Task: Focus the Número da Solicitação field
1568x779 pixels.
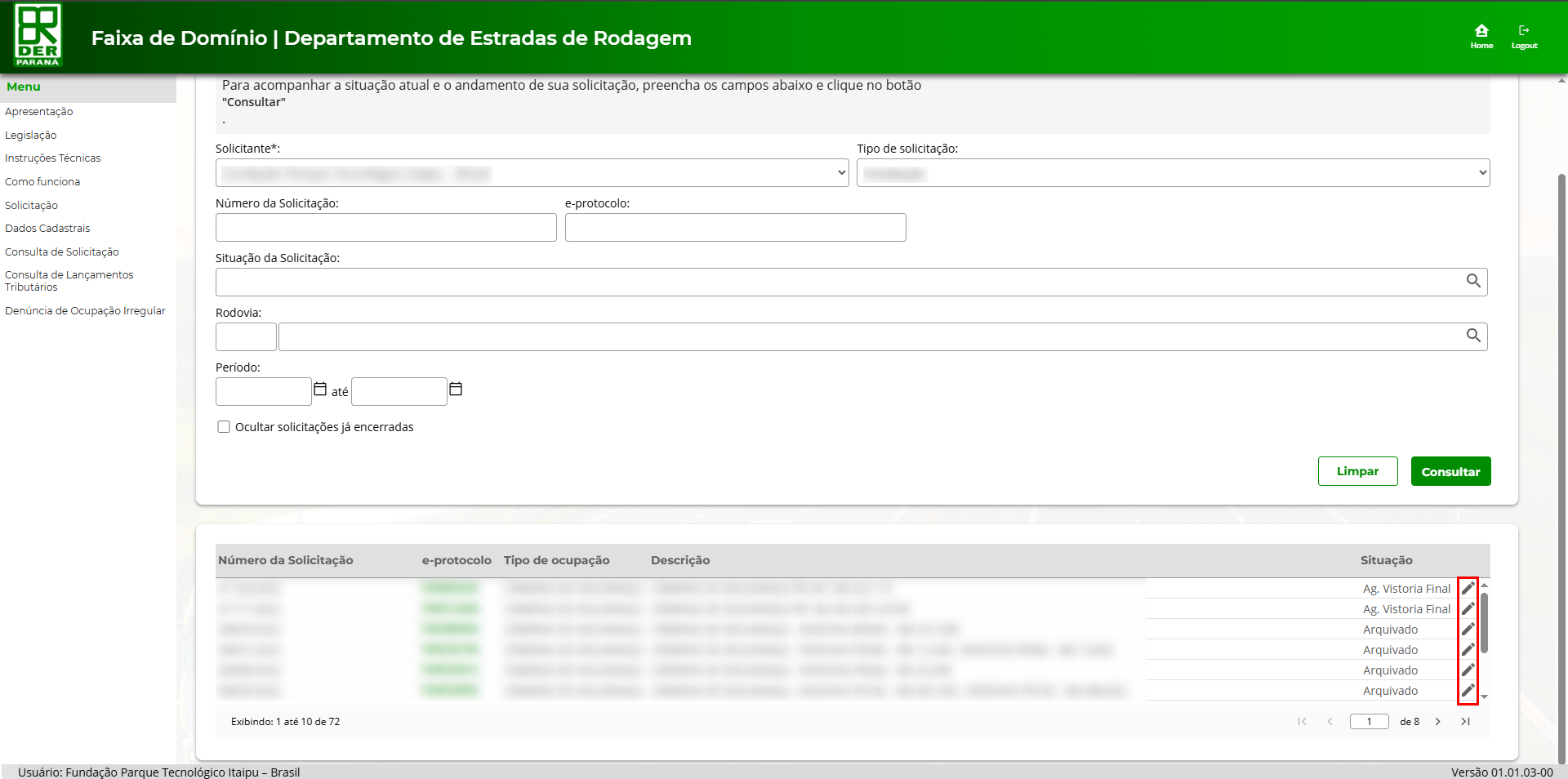Action: (385, 228)
